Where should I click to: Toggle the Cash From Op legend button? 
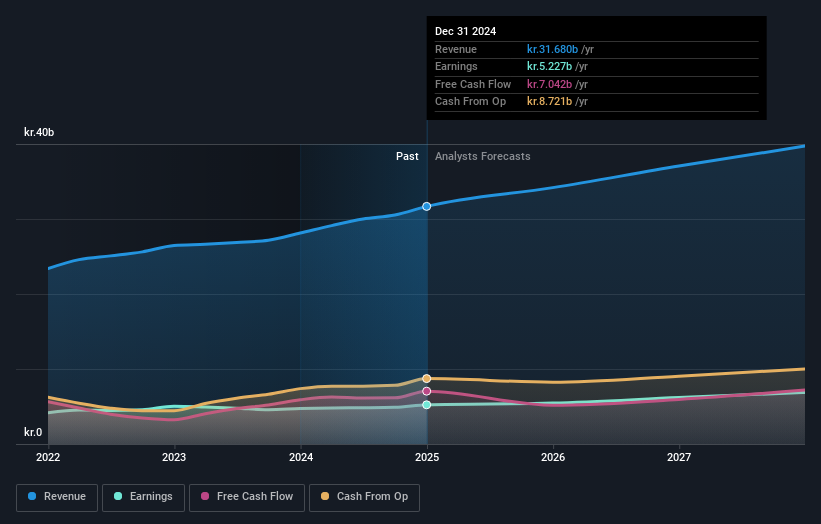click(364, 497)
